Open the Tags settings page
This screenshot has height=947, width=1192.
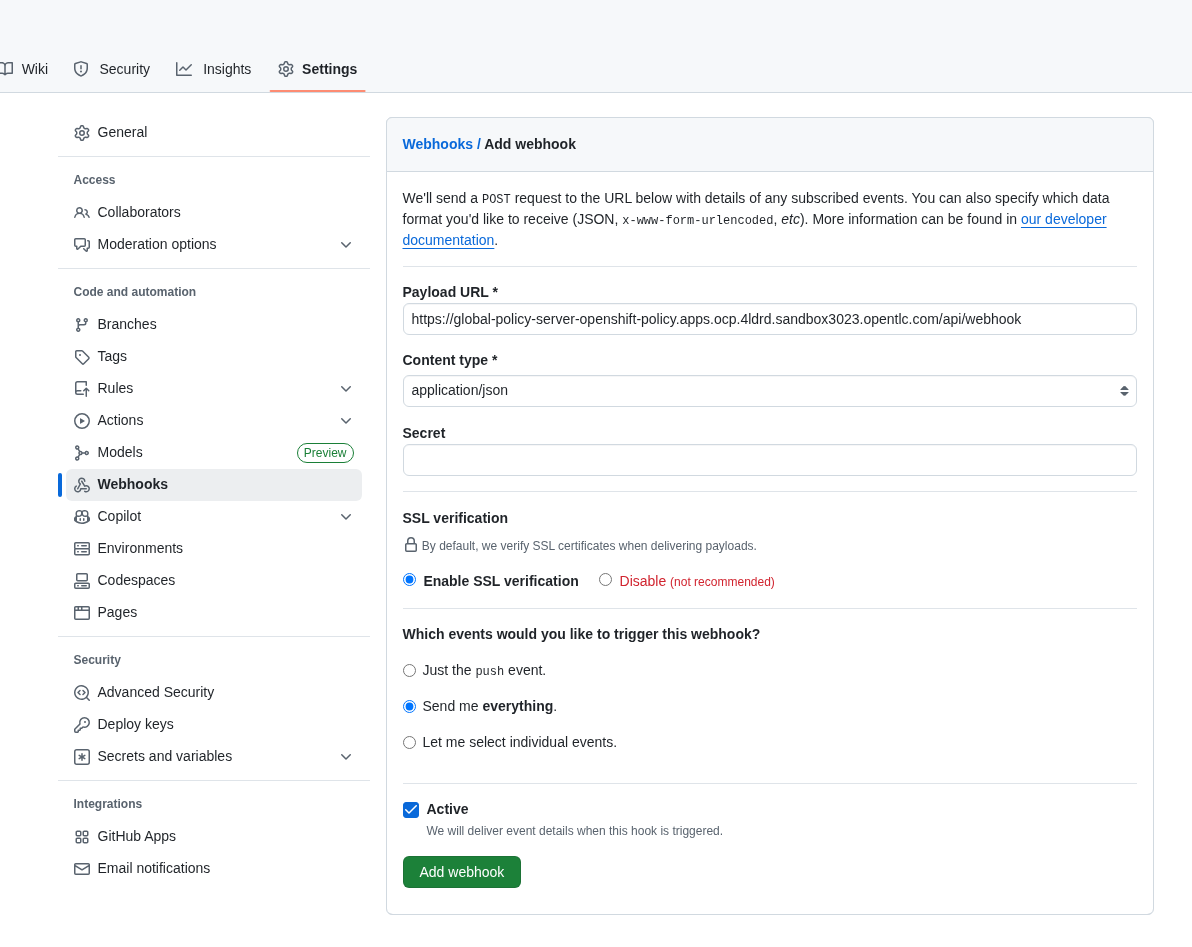(214, 356)
